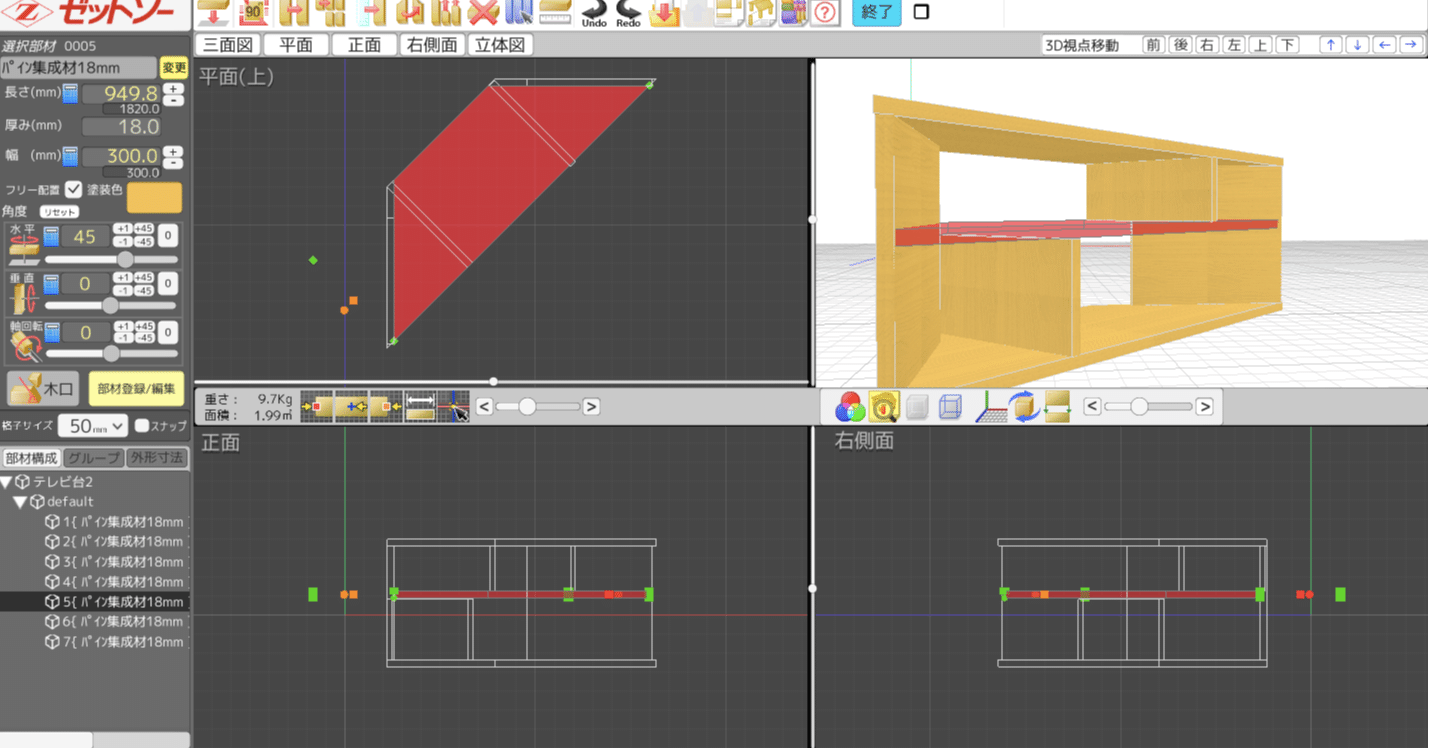
Task: Switch to 平面 view tab
Action: point(296,45)
